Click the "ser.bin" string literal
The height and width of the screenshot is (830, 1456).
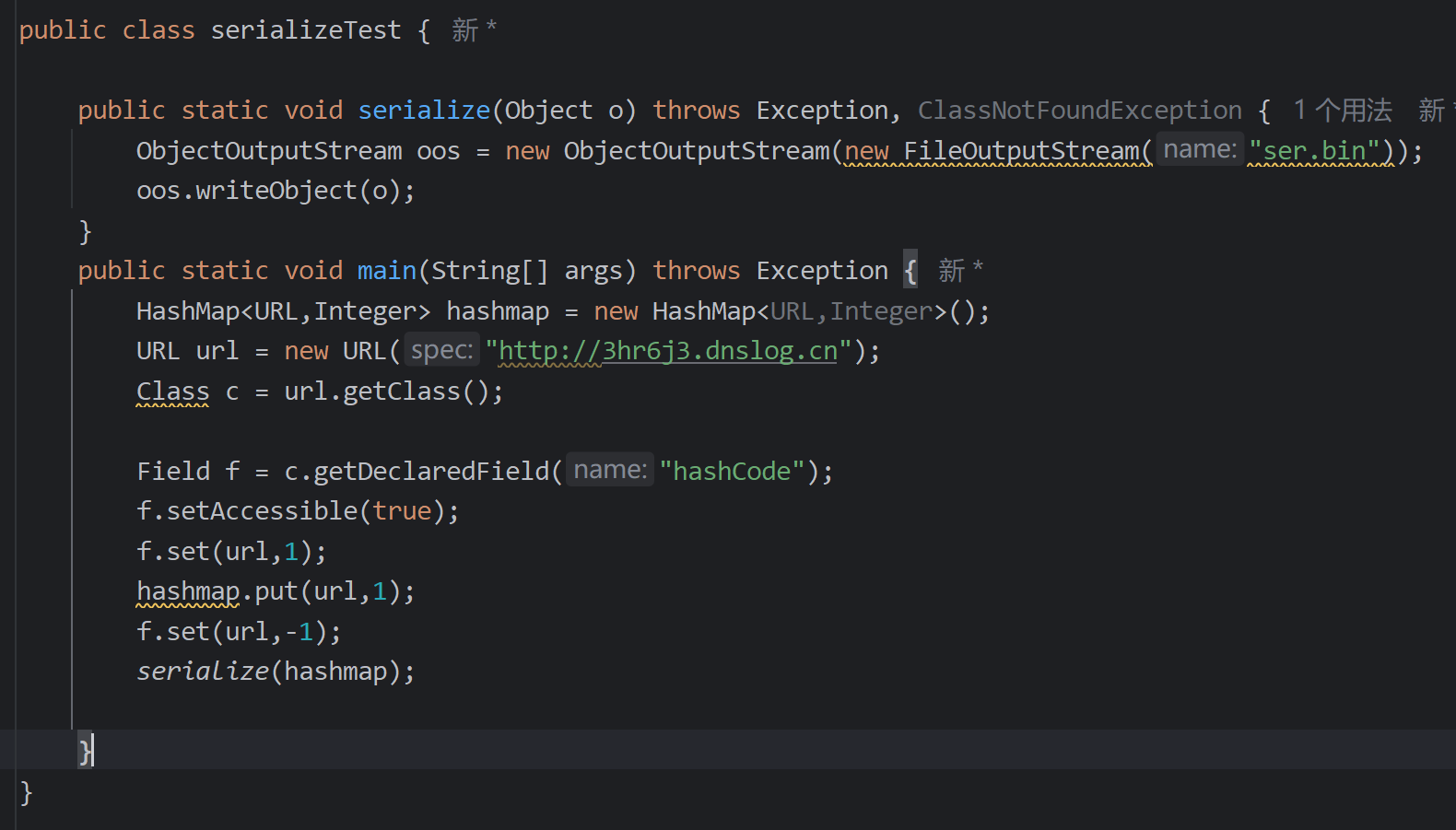pos(1314,151)
